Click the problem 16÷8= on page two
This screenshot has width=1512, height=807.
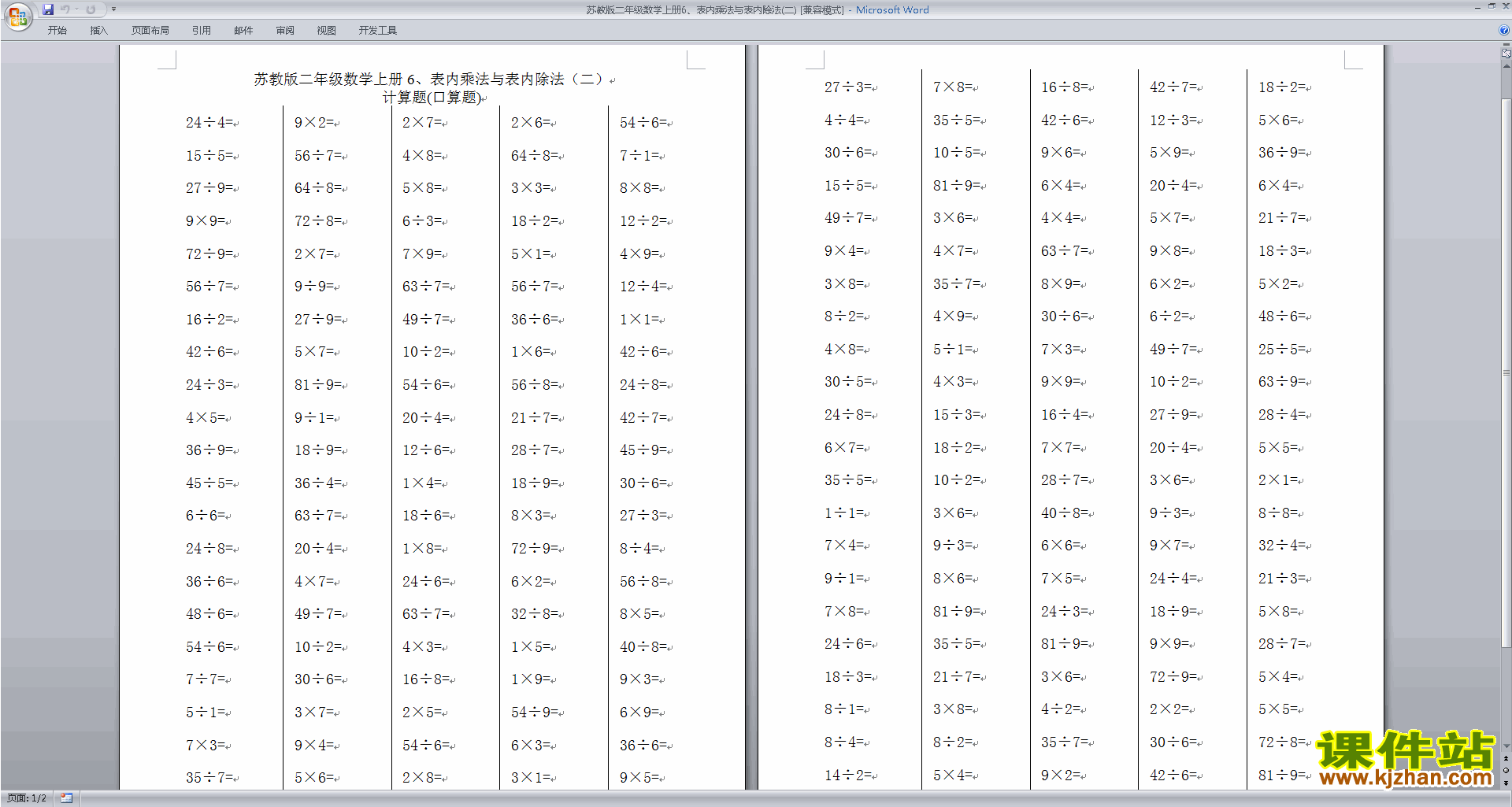click(1064, 87)
